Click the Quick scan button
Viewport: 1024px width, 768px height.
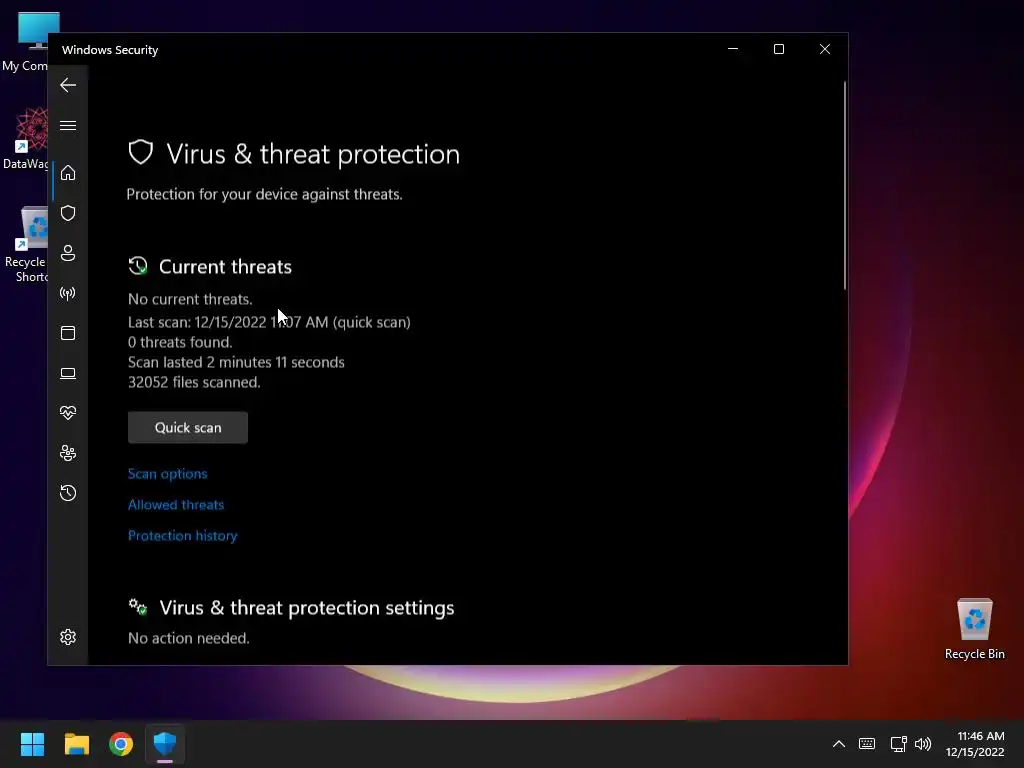pyautogui.click(x=188, y=428)
